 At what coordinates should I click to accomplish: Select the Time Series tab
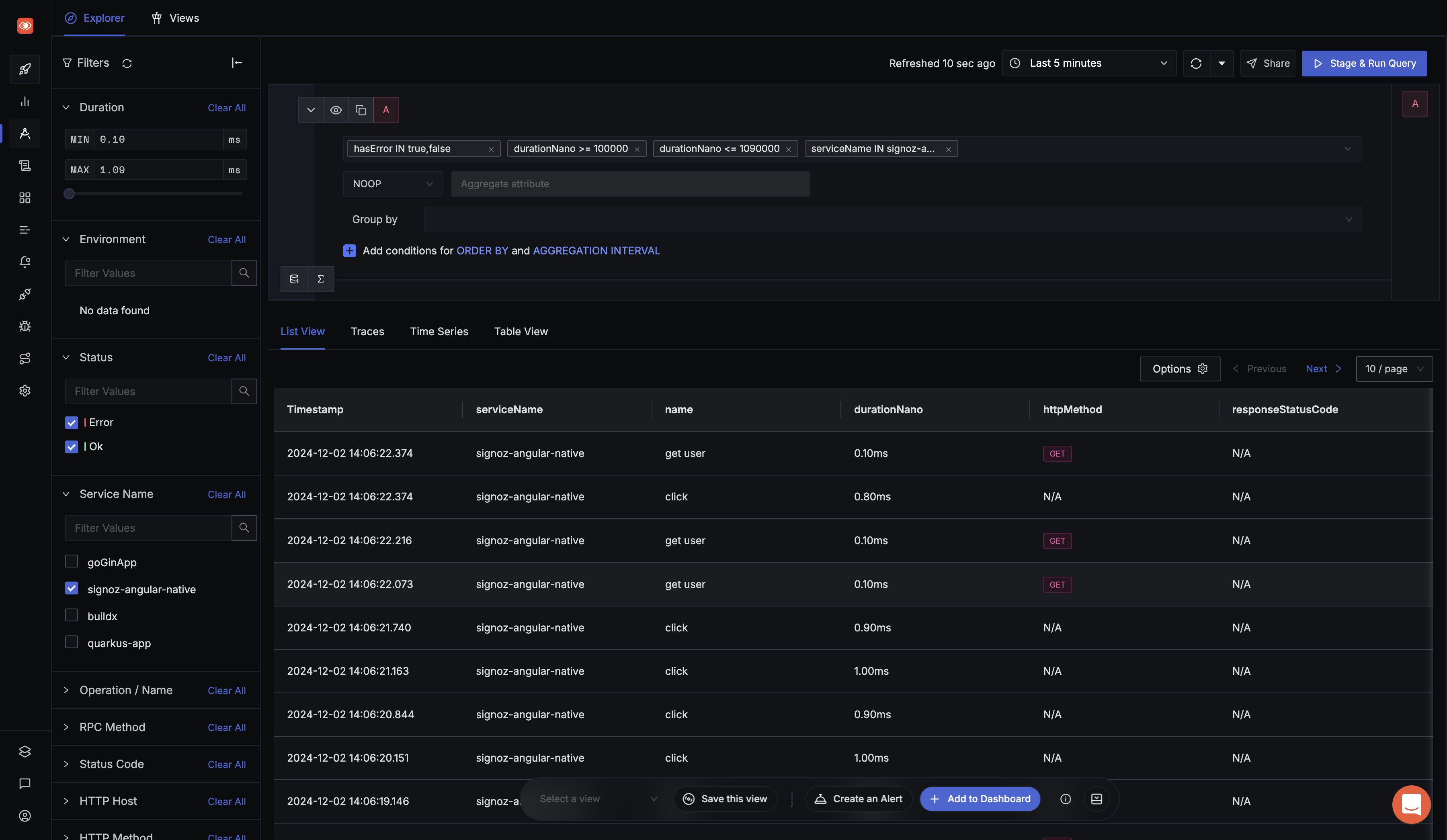[x=439, y=331]
